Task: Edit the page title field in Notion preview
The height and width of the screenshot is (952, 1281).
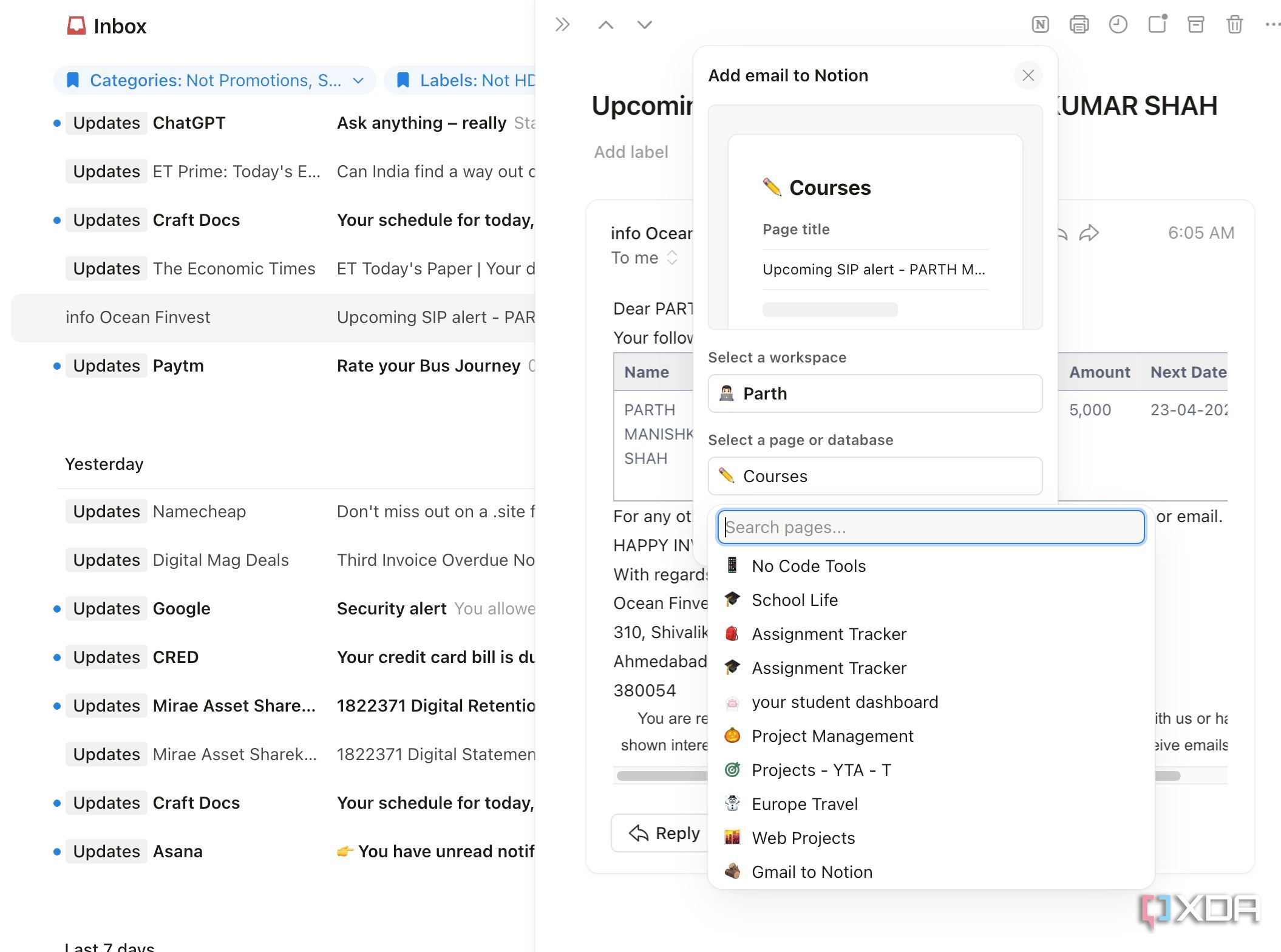Action: pos(874,269)
